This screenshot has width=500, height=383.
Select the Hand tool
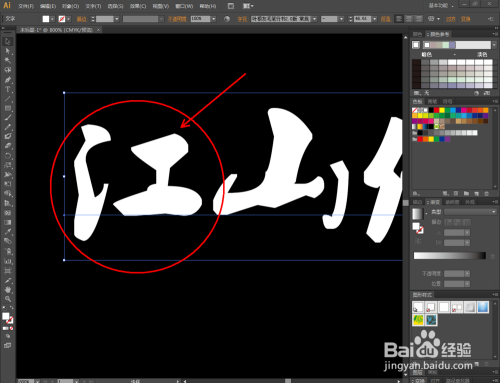tap(8, 290)
